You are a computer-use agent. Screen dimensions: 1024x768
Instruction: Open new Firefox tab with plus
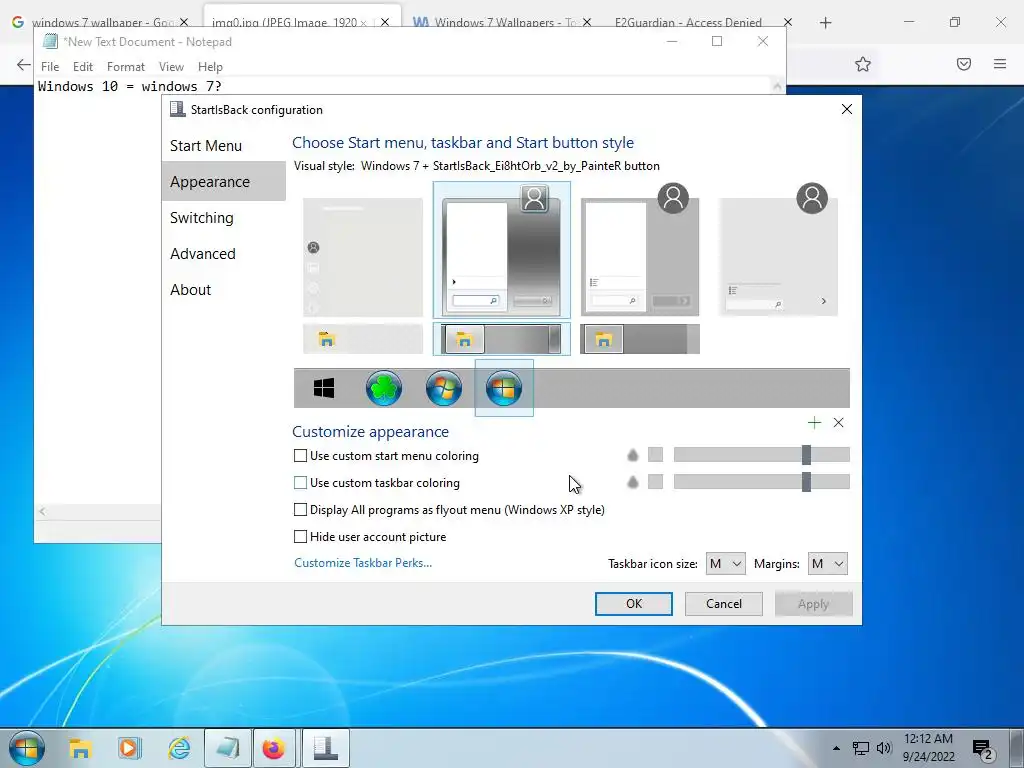click(825, 23)
